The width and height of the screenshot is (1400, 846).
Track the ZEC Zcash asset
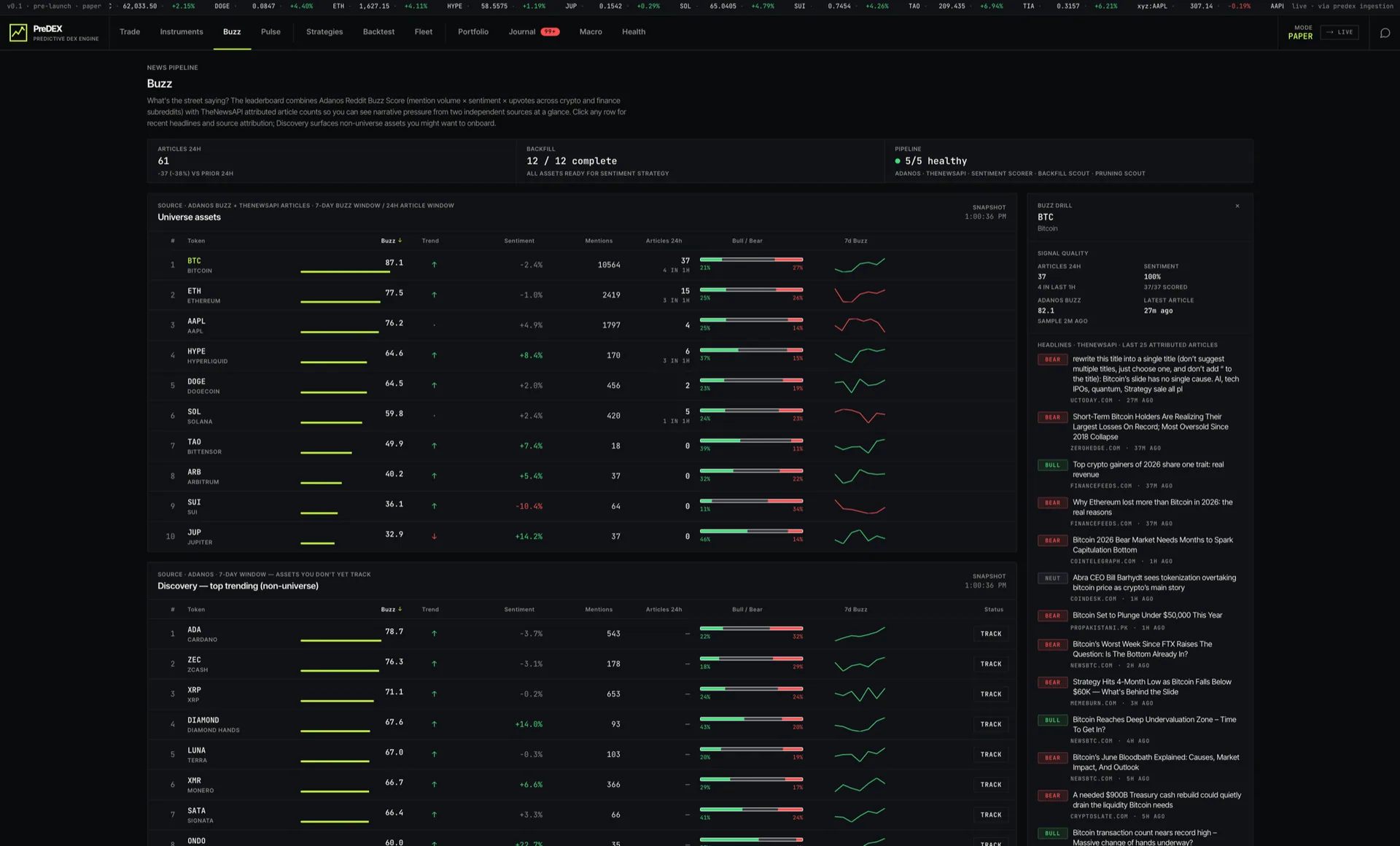pyautogui.click(x=991, y=664)
